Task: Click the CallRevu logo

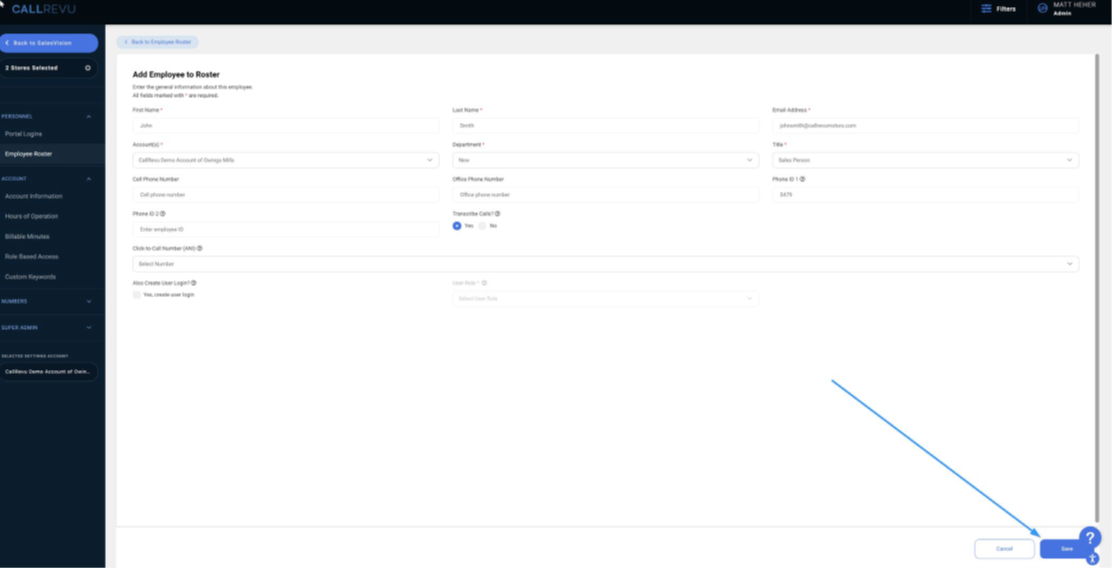Action: tap(43, 9)
